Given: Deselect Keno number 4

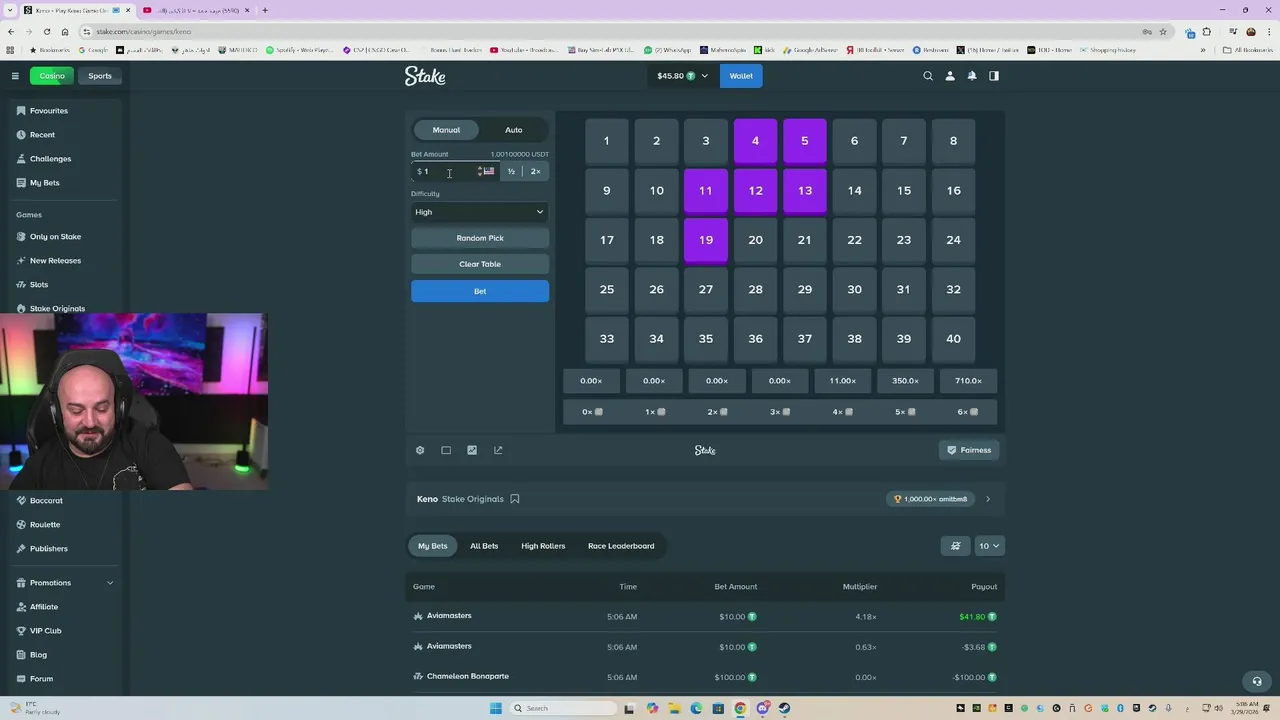Looking at the screenshot, I should (755, 141).
